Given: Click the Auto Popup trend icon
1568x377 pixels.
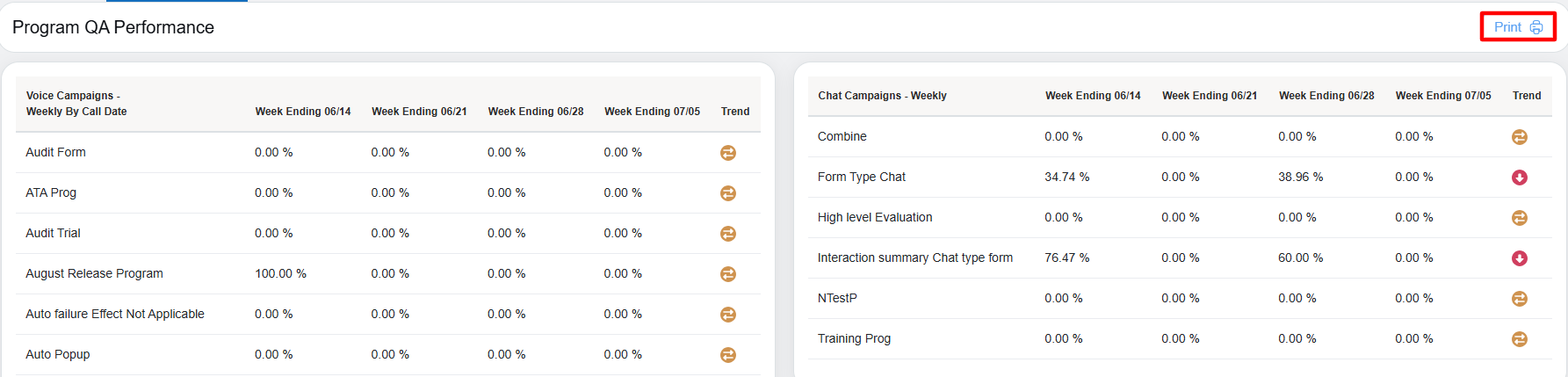Looking at the screenshot, I should (728, 355).
